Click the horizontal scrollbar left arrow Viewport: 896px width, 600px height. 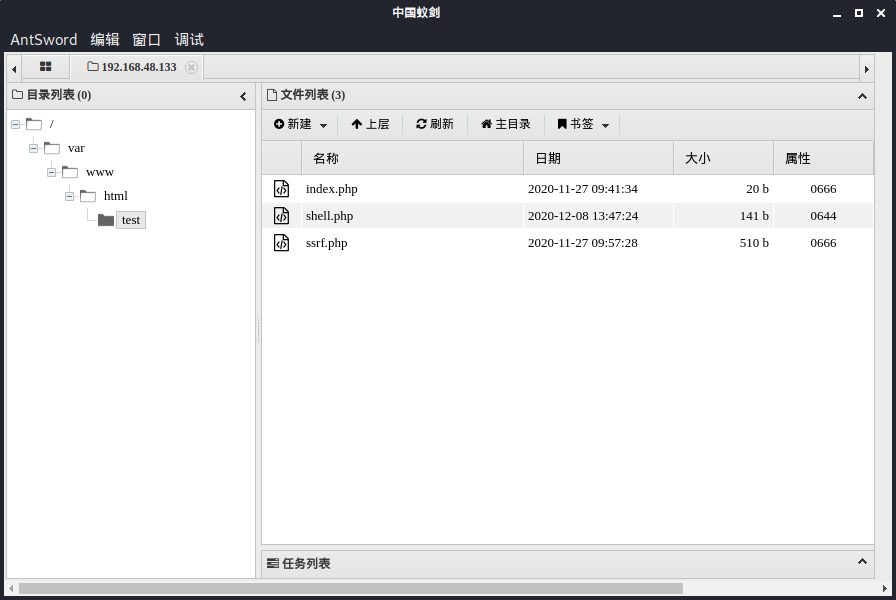coord(11,588)
